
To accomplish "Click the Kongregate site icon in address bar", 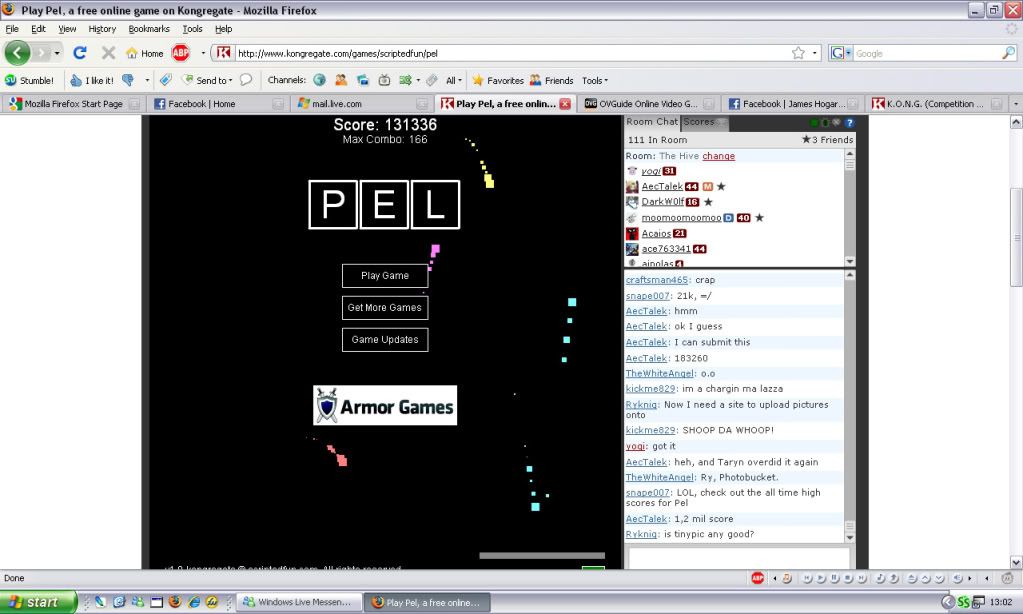I will coord(223,53).
